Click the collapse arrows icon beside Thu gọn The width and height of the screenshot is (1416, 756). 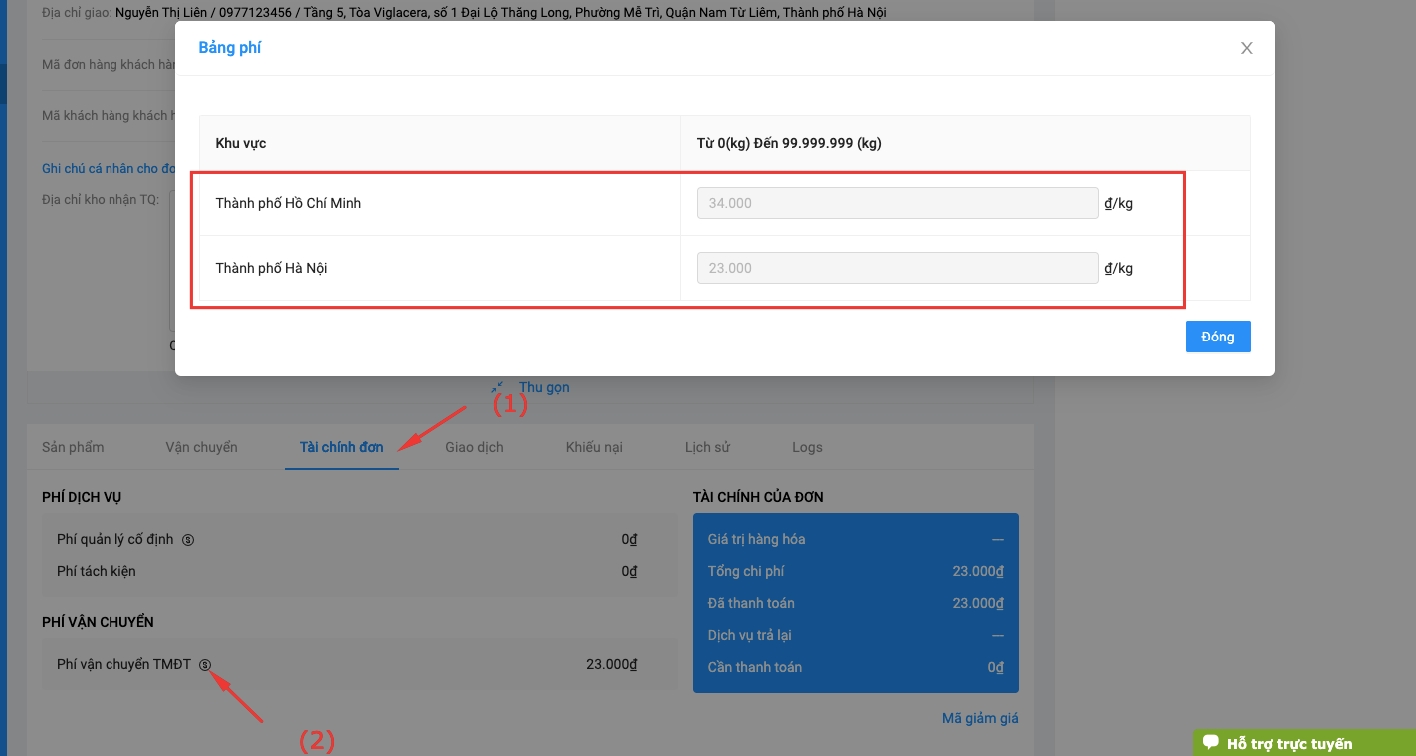click(498, 387)
